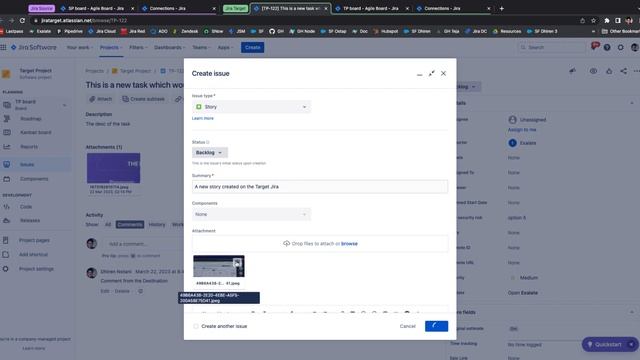Open the Issue type Story dropdown
This screenshot has height=360, width=640.
pyautogui.click(x=251, y=107)
